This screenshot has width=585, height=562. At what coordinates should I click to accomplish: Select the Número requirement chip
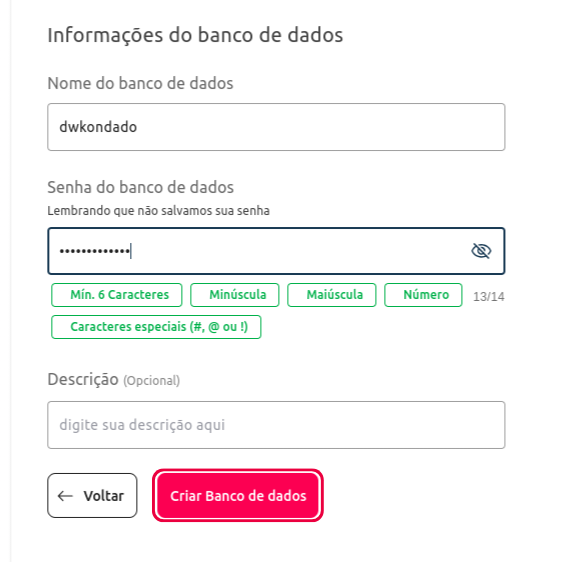(423, 295)
